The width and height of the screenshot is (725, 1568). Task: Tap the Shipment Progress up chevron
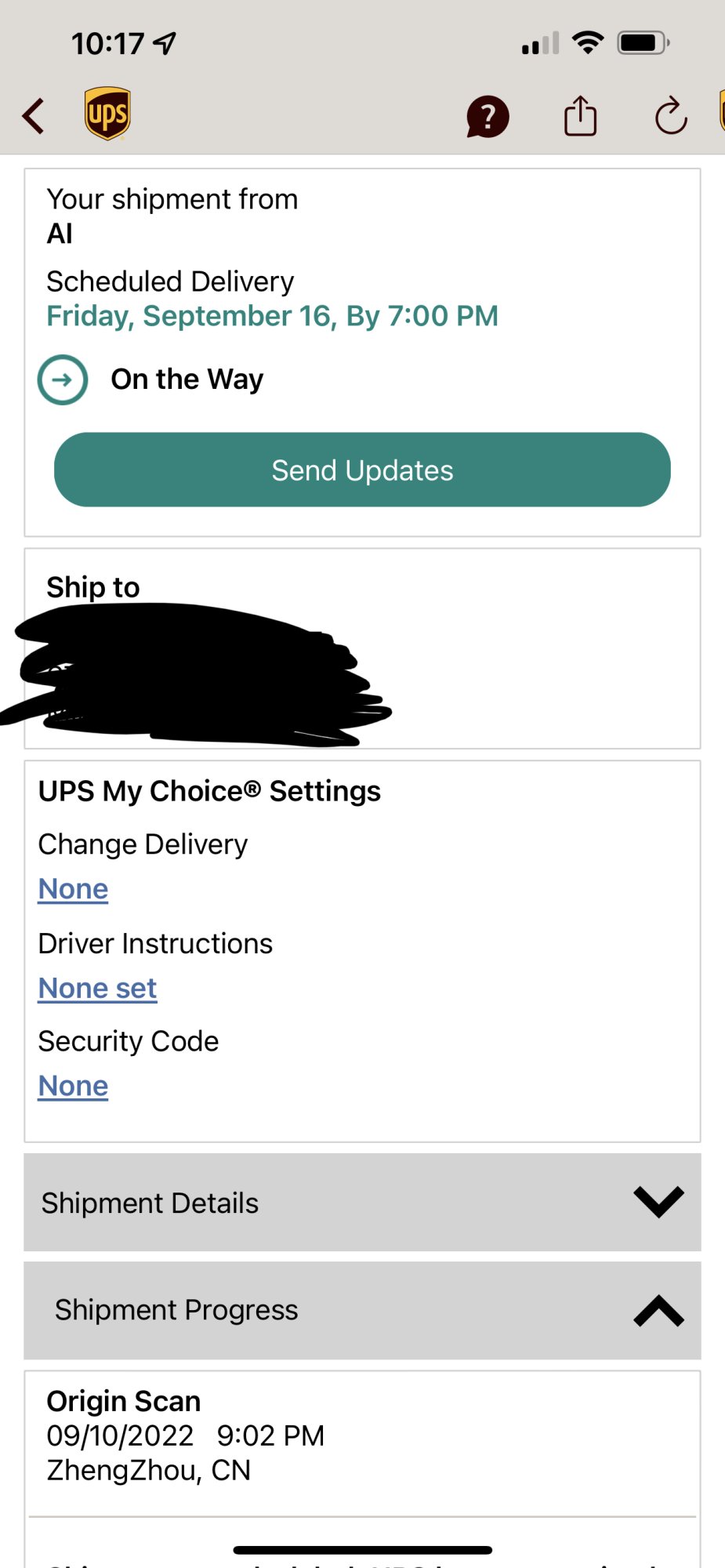point(658,1311)
